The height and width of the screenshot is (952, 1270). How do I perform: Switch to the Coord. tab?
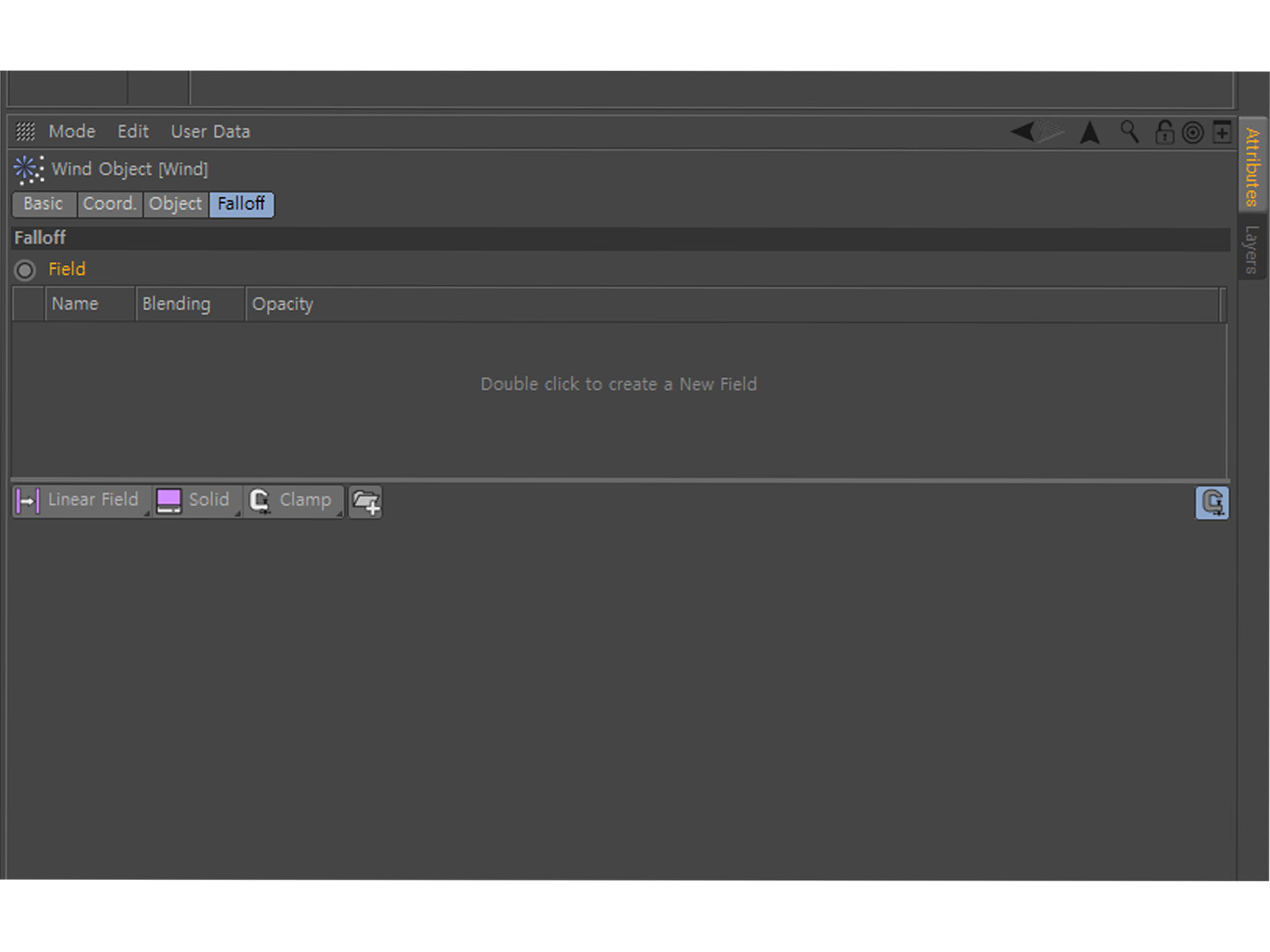[110, 204]
